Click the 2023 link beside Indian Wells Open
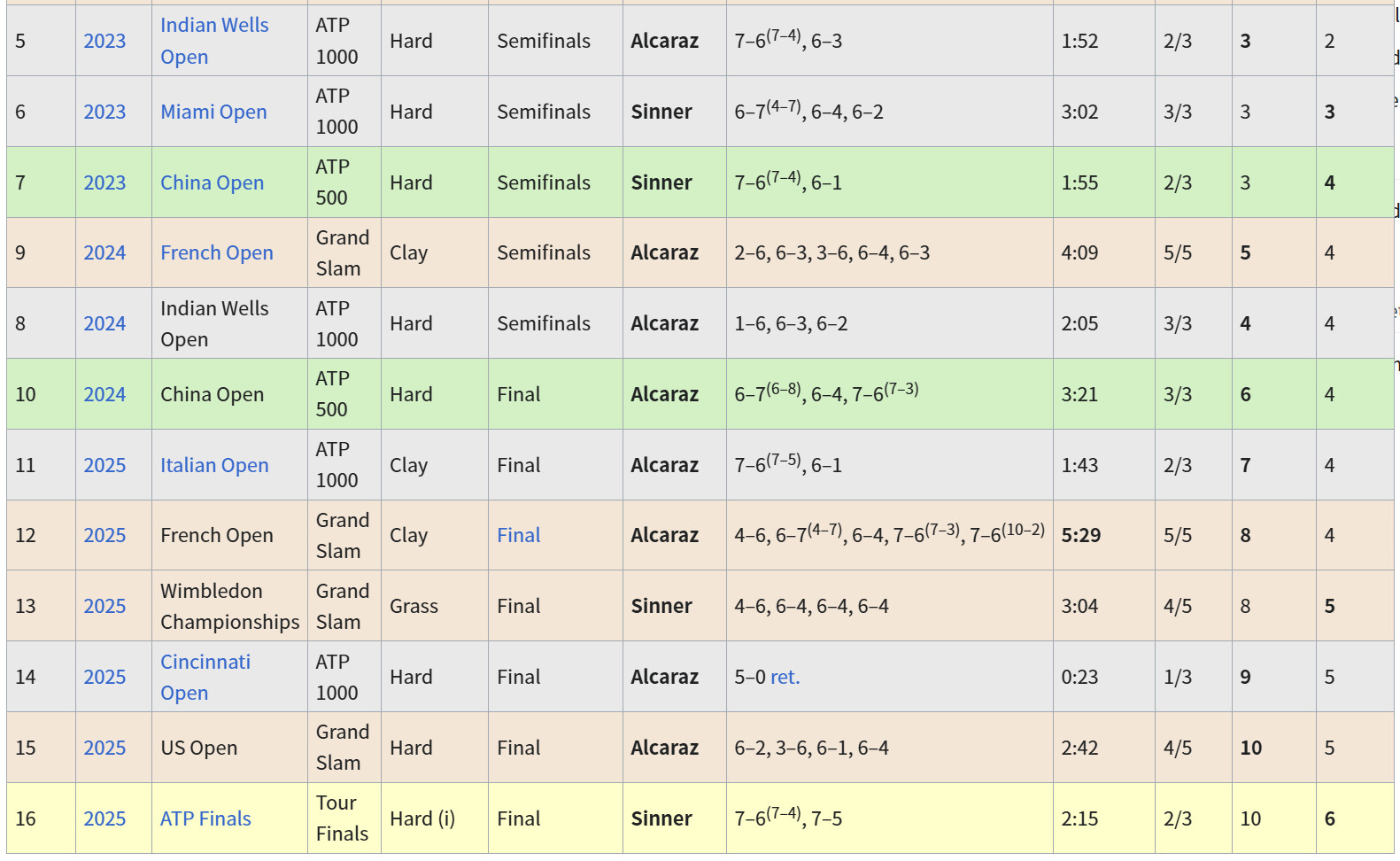Viewport: 1400px width, 861px height. pyautogui.click(x=104, y=41)
